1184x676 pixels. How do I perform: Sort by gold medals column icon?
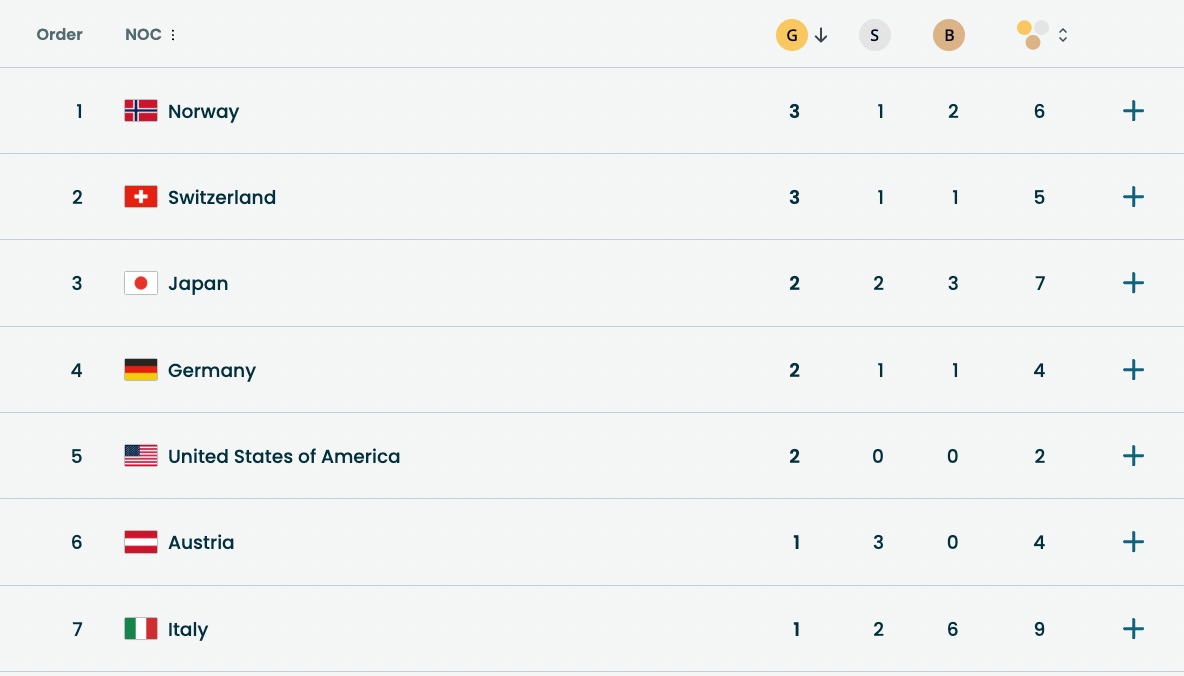point(792,36)
